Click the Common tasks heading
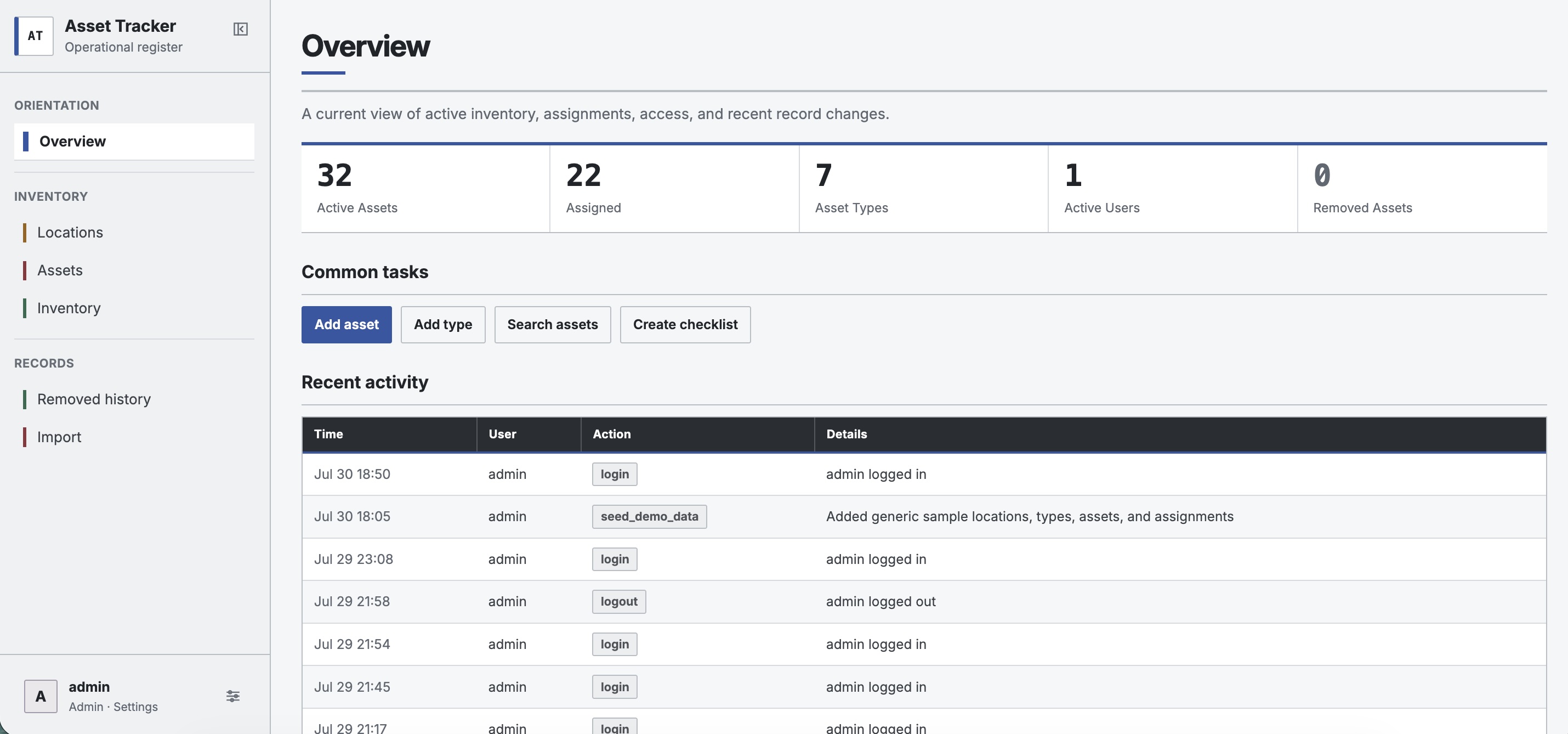 click(x=365, y=272)
